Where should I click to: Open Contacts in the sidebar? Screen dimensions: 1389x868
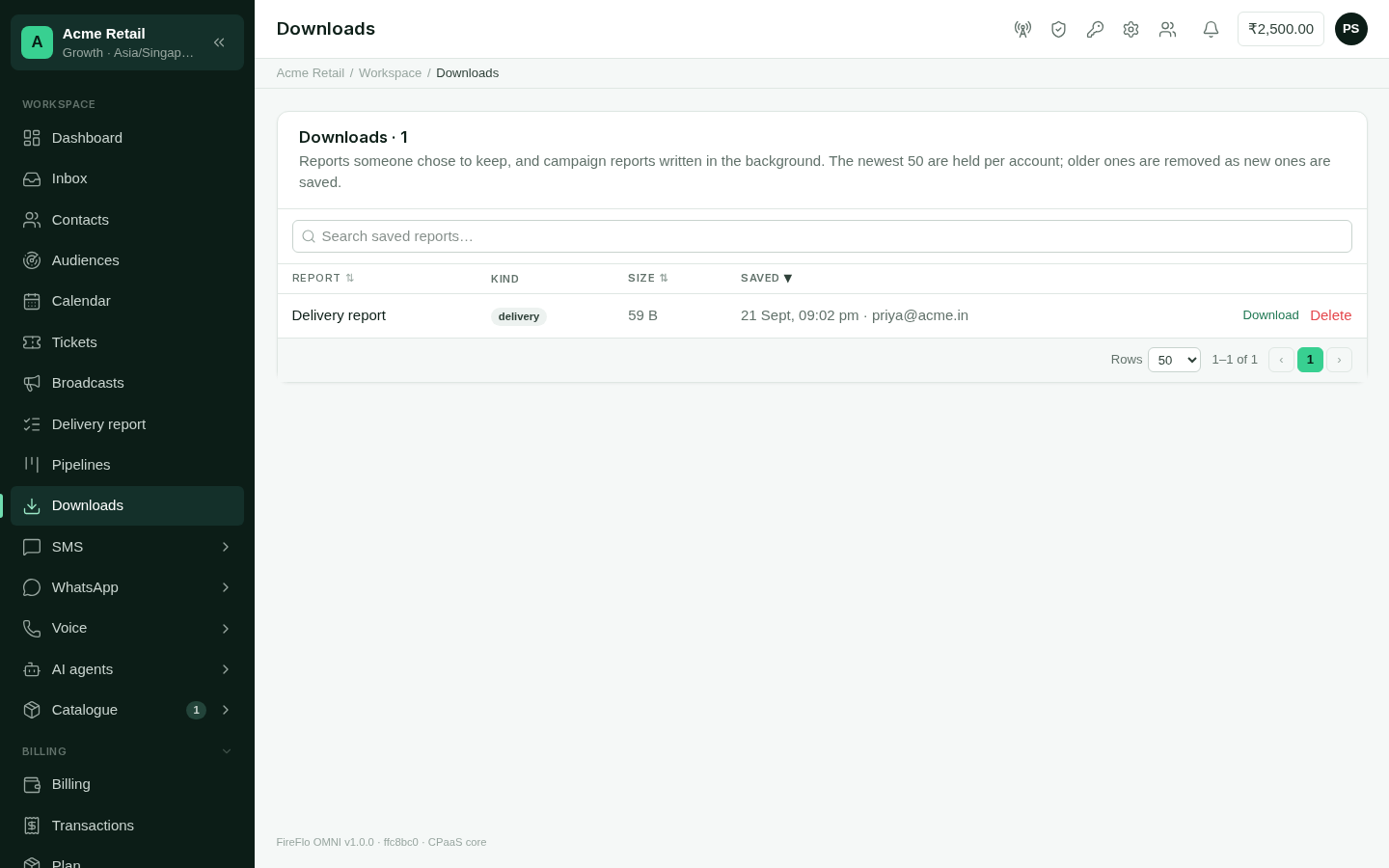pyautogui.click(x=127, y=220)
